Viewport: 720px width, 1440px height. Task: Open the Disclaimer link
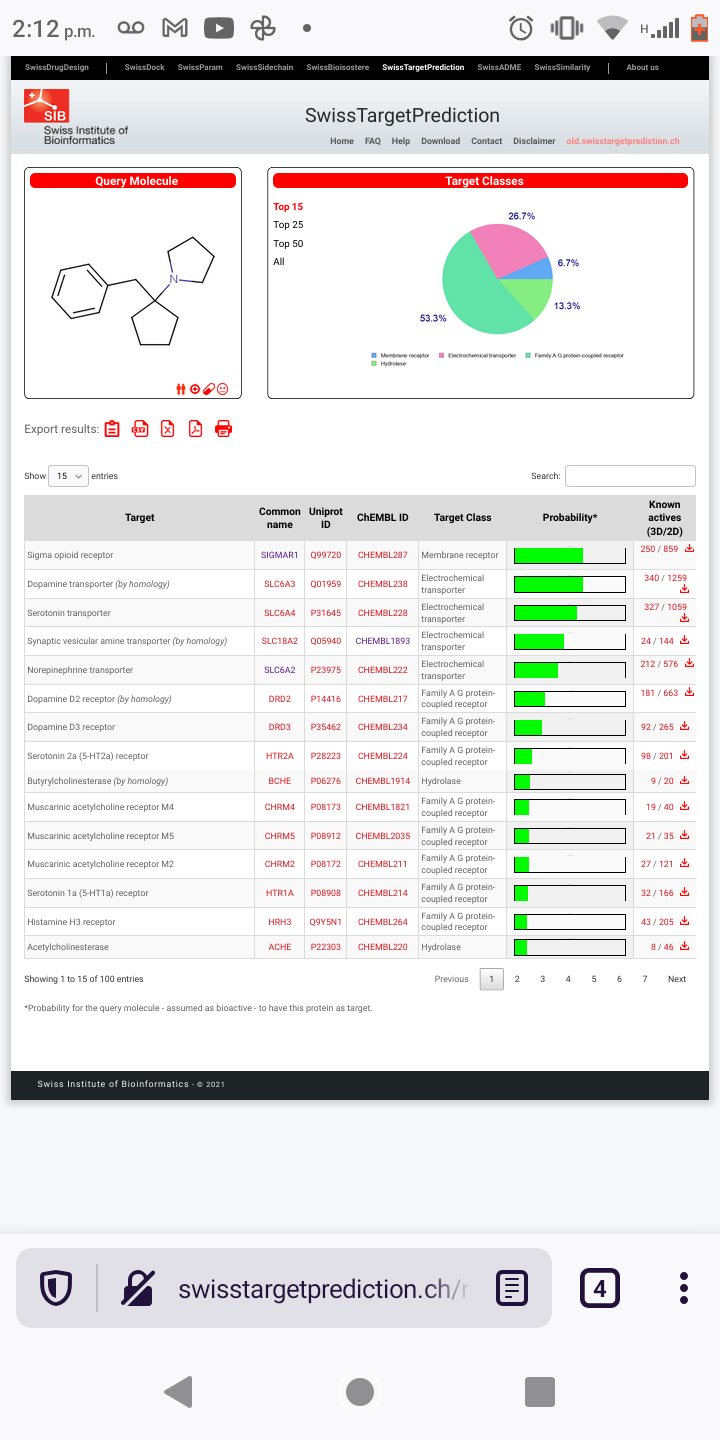[x=534, y=141]
